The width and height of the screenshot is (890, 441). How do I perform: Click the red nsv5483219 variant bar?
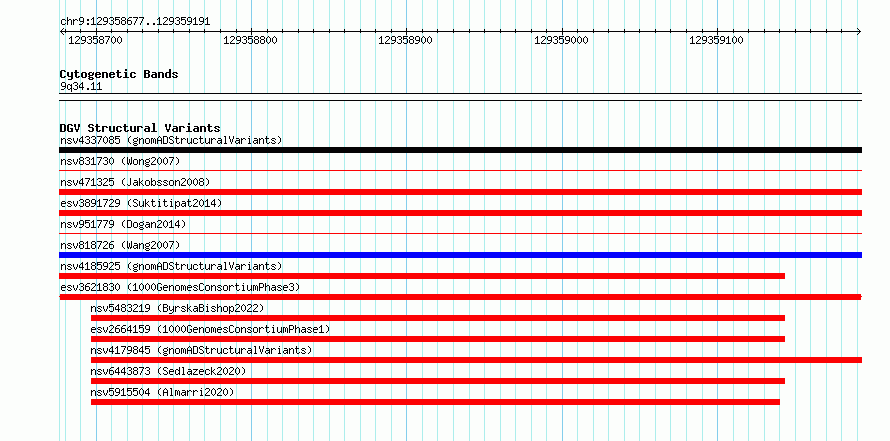[x=438, y=318]
